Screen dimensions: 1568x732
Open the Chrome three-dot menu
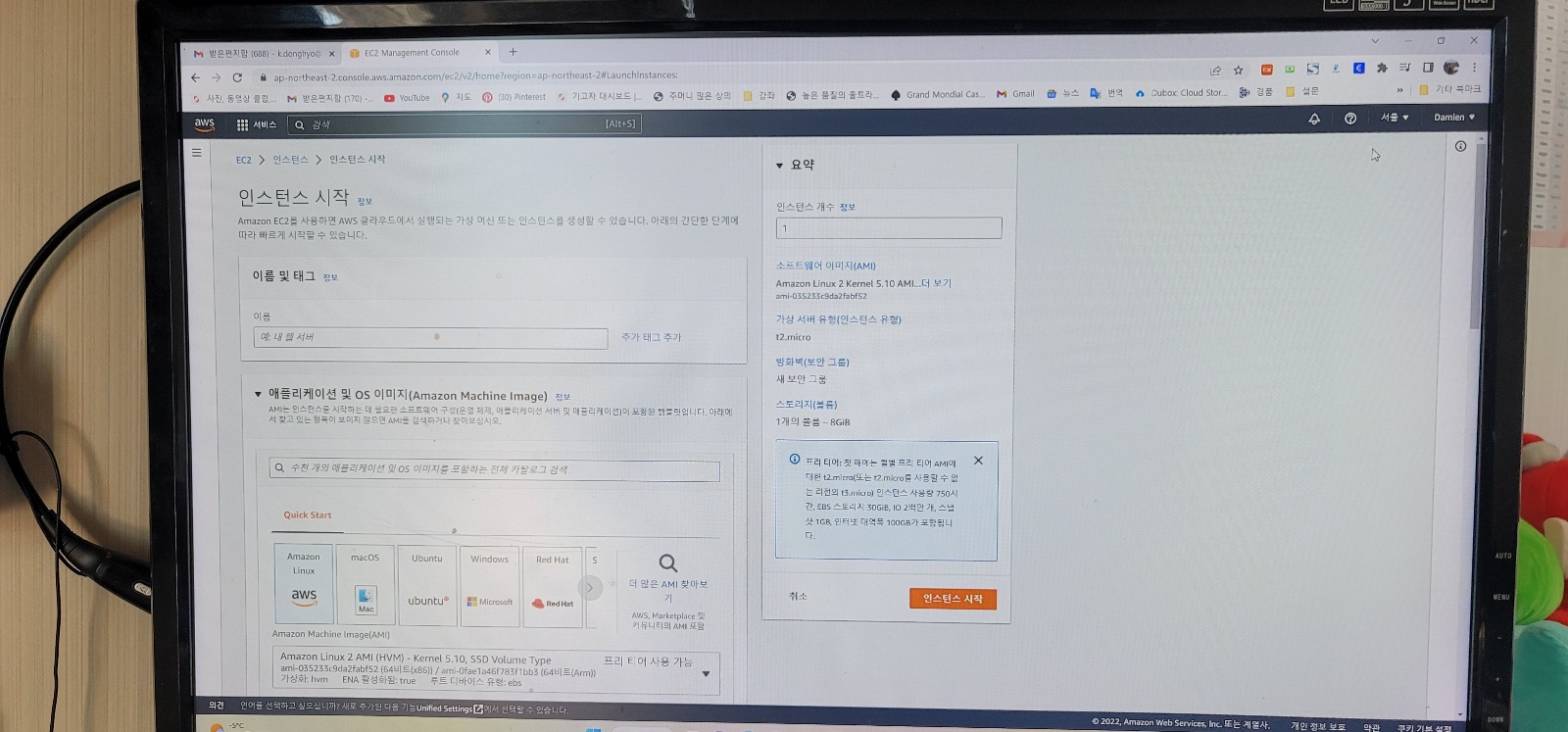click(1474, 68)
